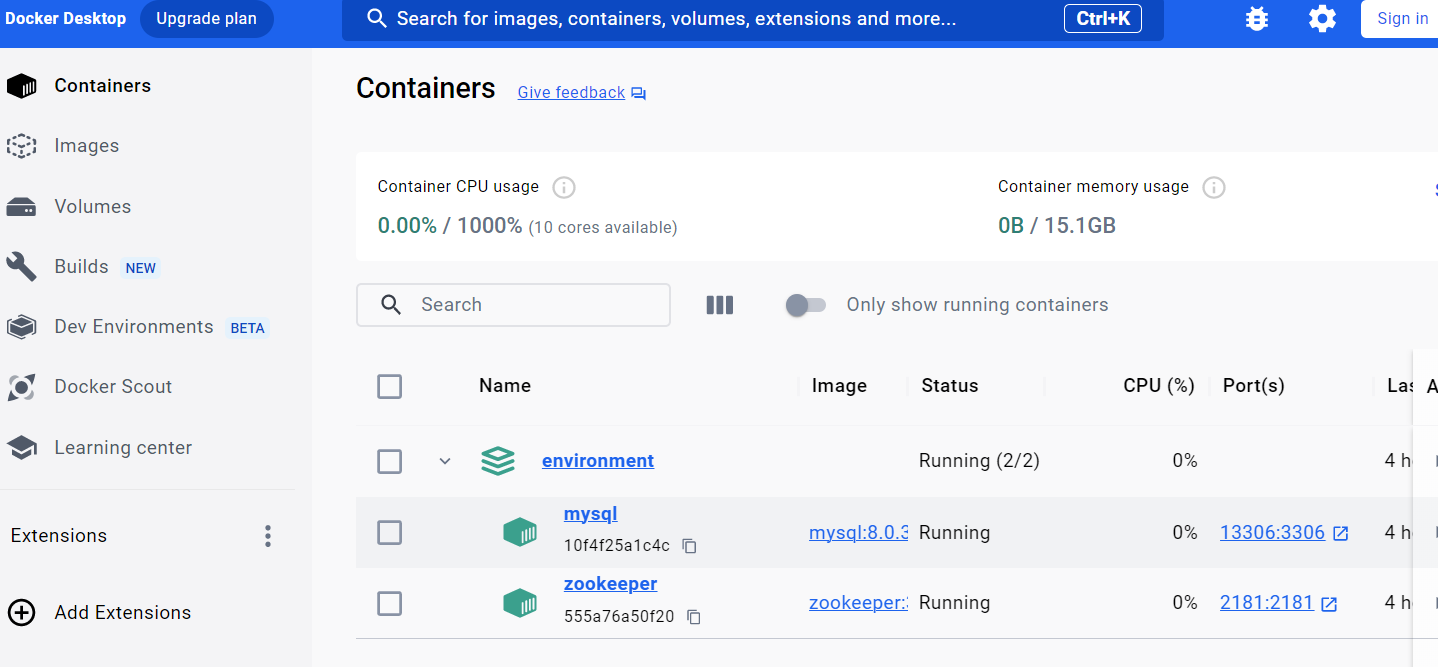Open the Give feedback link
This screenshot has height=667, width=1438.
[571, 93]
